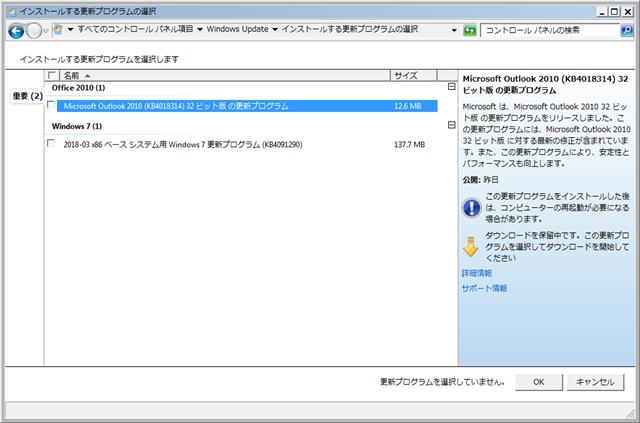Open dropdown arrow before Windows Update breadcrumb

tap(200, 29)
